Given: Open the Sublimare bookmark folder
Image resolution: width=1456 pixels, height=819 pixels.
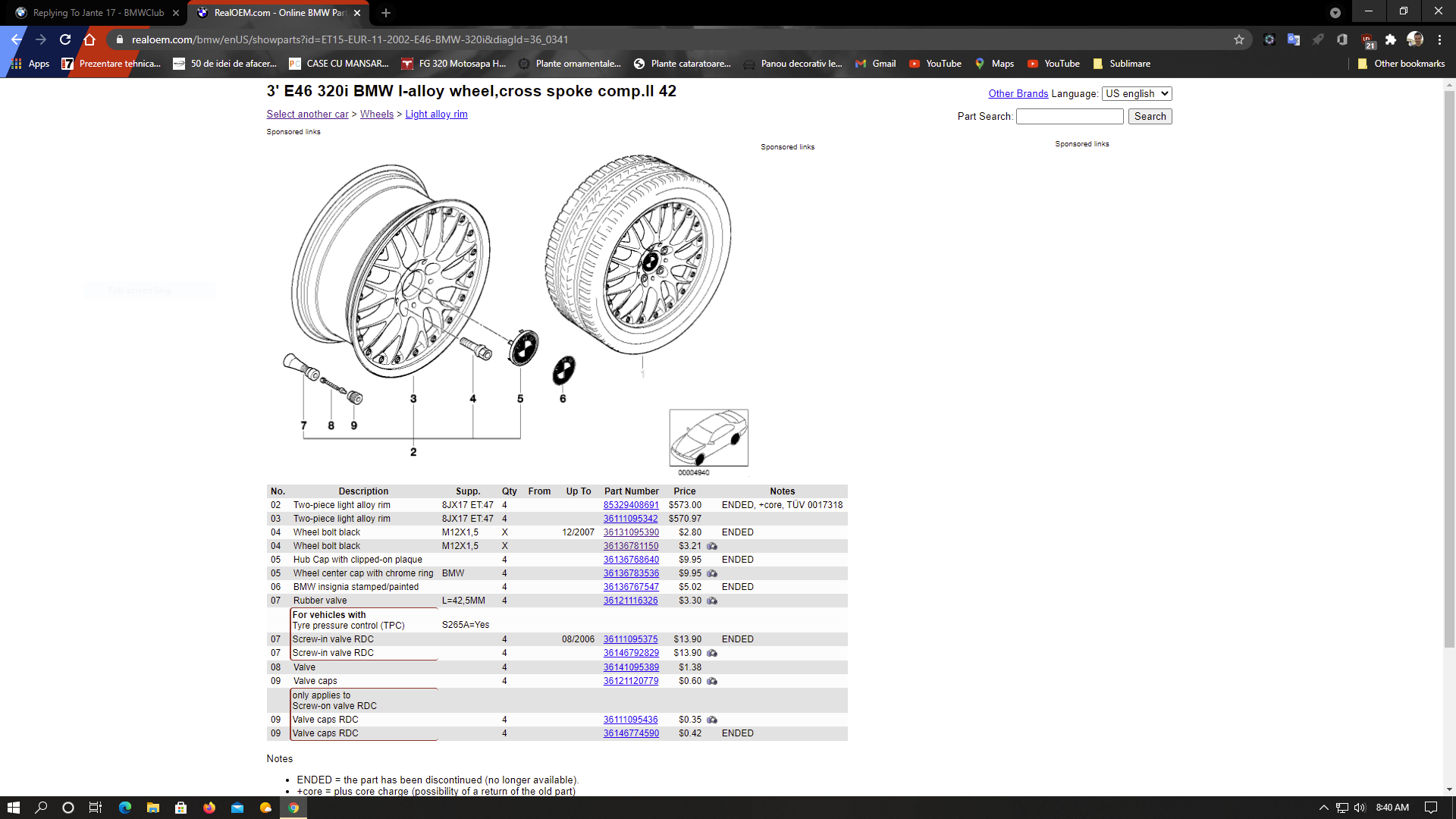Looking at the screenshot, I should [x=1122, y=64].
